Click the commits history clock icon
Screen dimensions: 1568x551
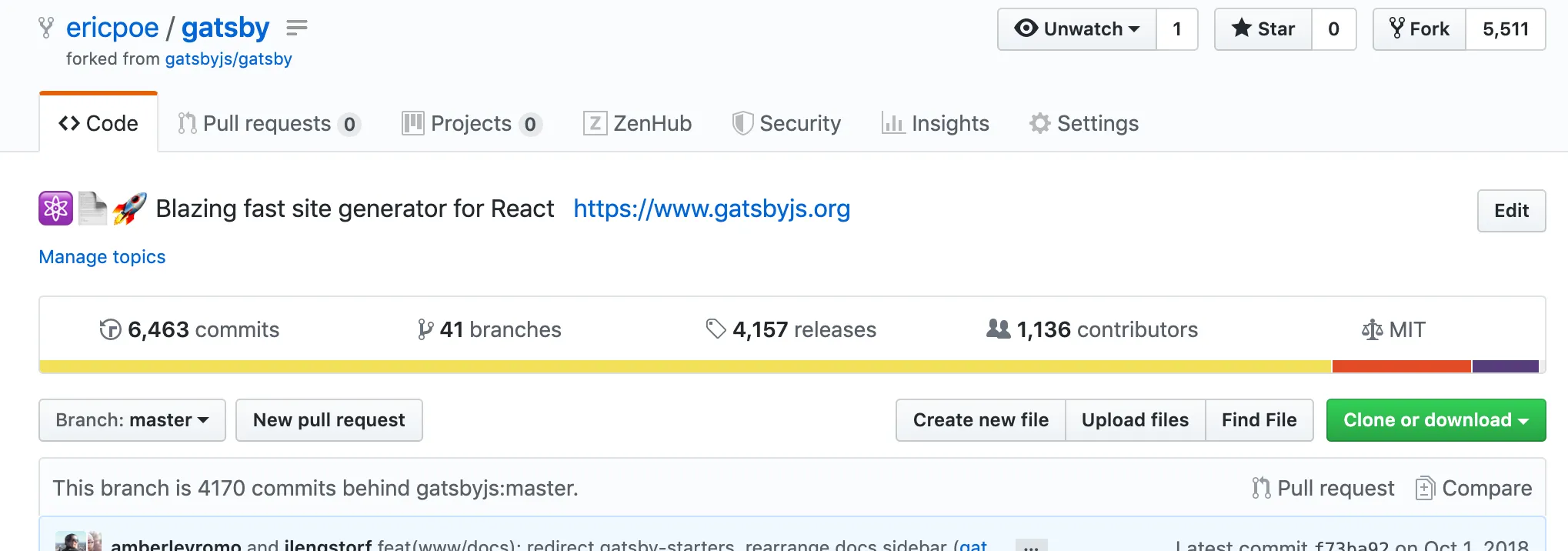(110, 329)
